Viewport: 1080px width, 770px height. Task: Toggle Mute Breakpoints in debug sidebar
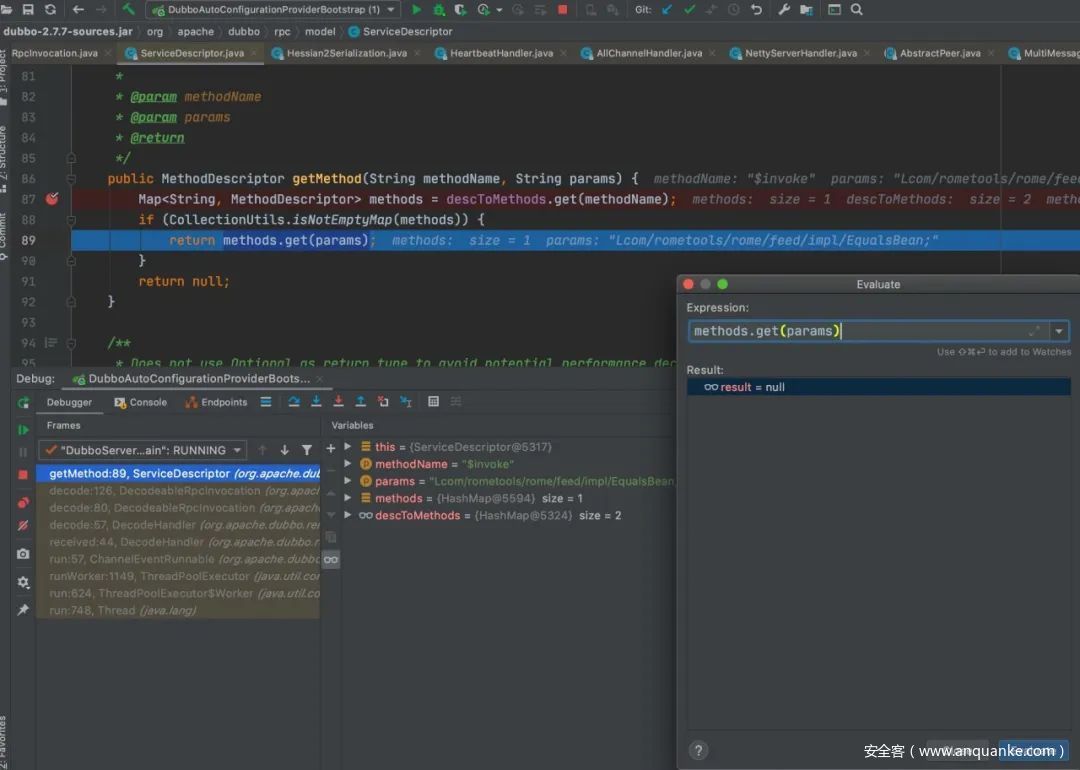point(23,526)
